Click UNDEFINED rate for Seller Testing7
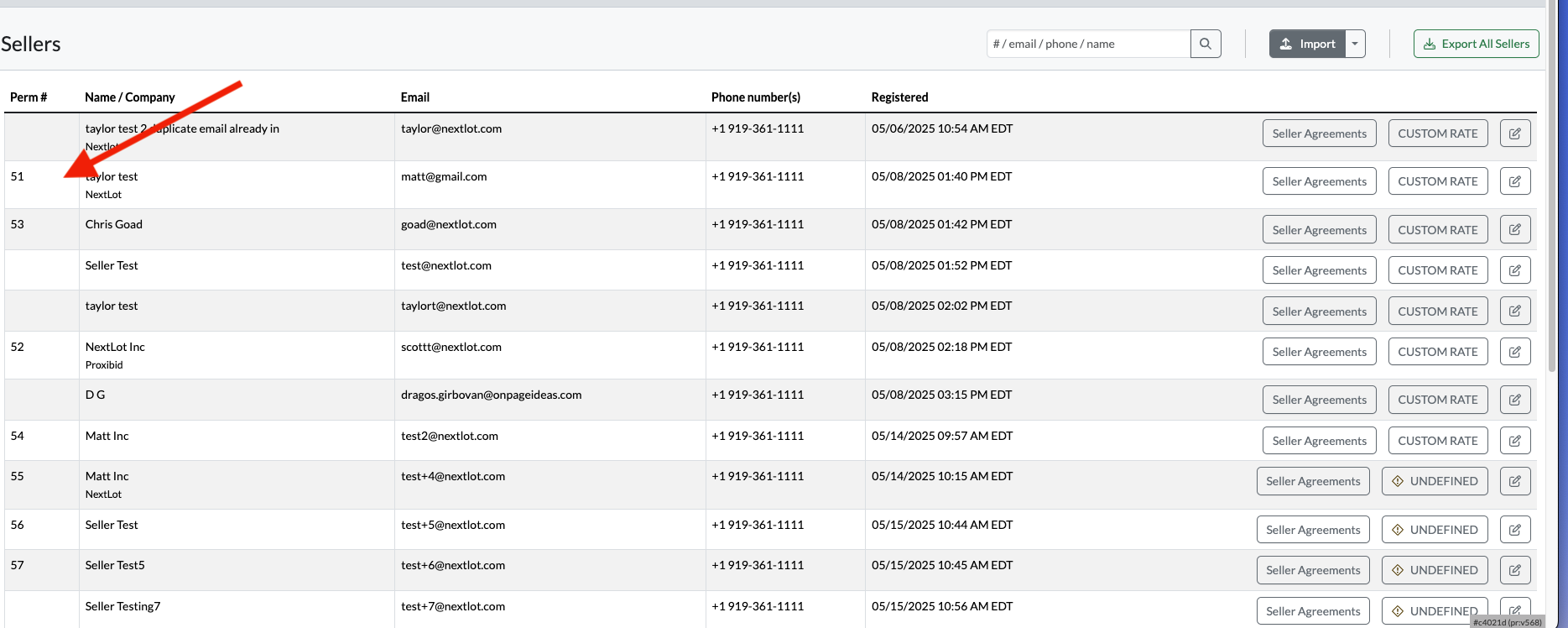This screenshot has height=628, width=1568. coord(1435,611)
